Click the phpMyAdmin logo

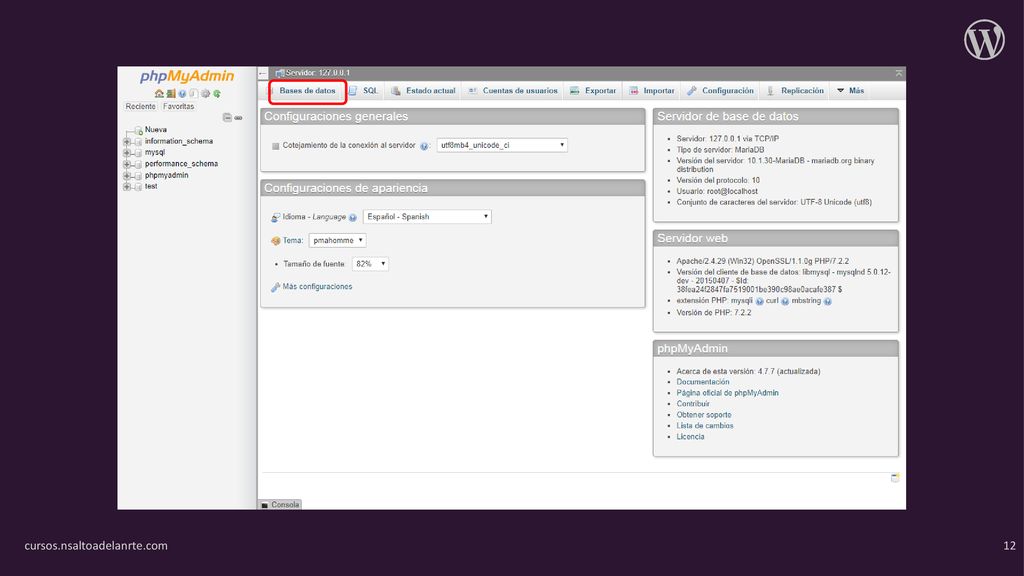pos(187,76)
